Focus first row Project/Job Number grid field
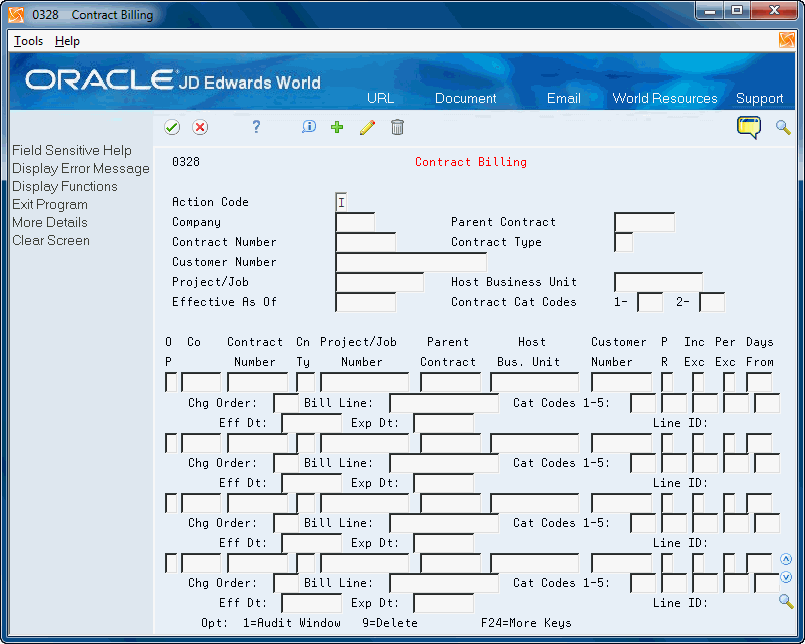Viewport: 805px width, 644px height. [364, 382]
